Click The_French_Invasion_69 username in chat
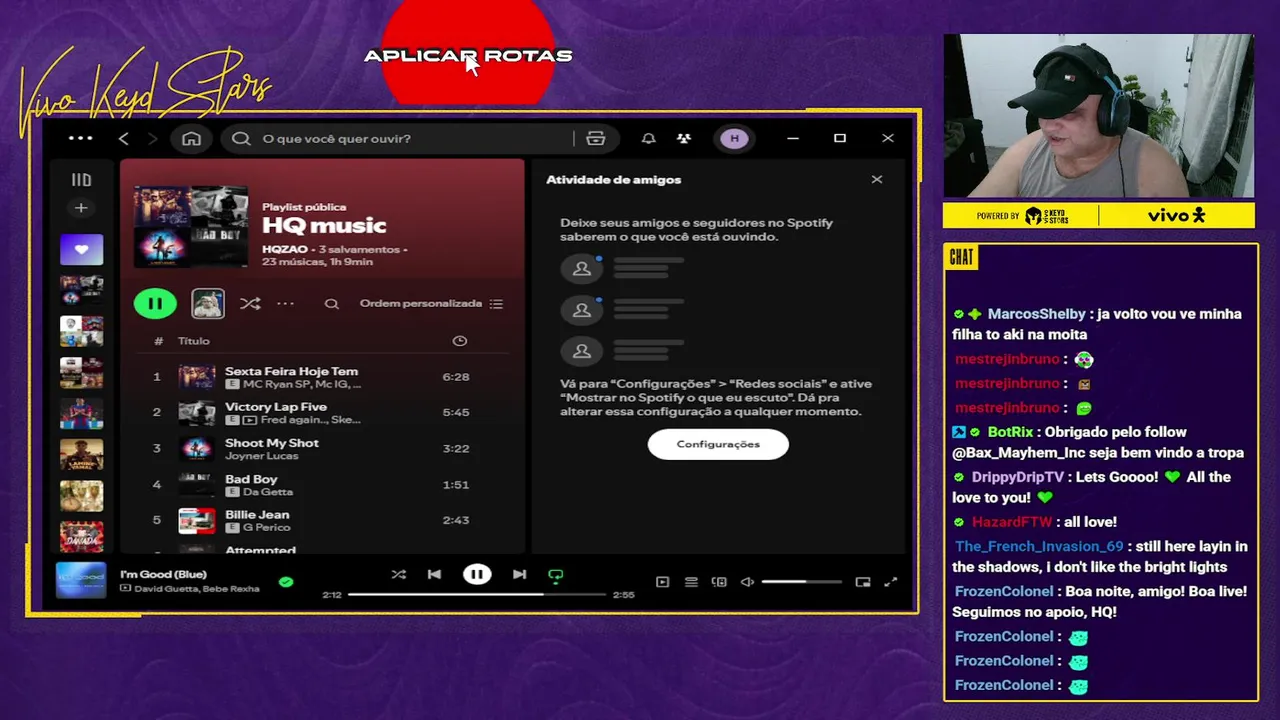The height and width of the screenshot is (720, 1280). coord(1039,547)
